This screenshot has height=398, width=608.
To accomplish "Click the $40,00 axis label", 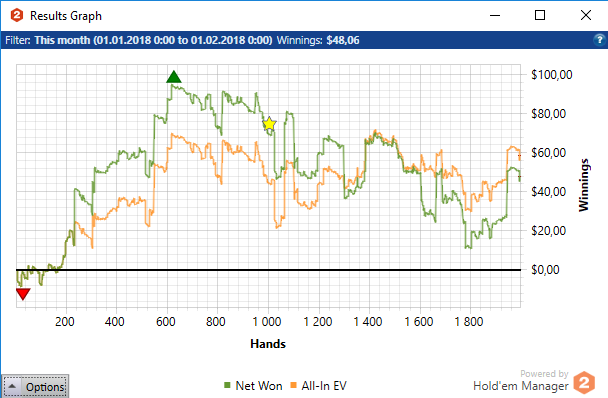I will pos(548,192).
